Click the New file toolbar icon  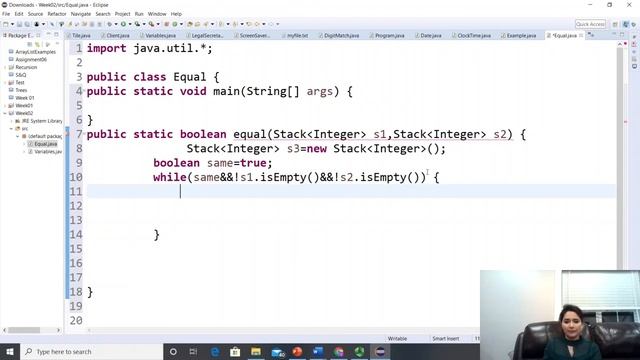(x=6, y=24)
